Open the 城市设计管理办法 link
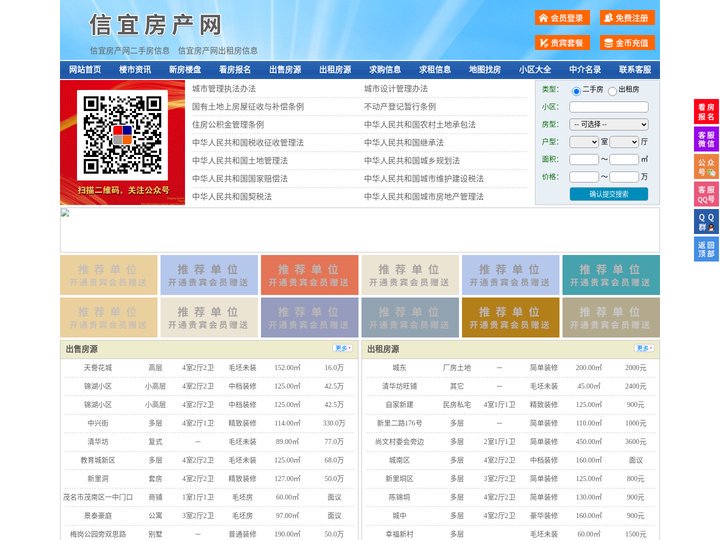720x540 pixels. point(396,89)
